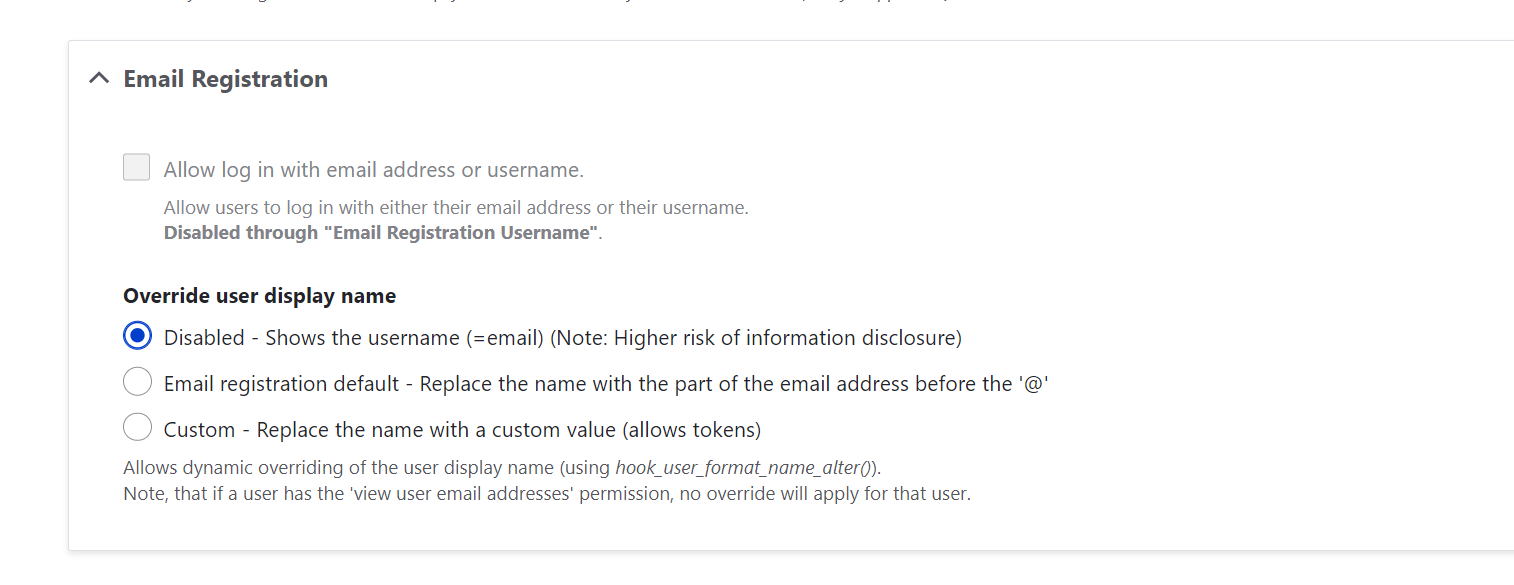Select the Disabled display name radio button
The image size is (1514, 585).
(137, 337)
